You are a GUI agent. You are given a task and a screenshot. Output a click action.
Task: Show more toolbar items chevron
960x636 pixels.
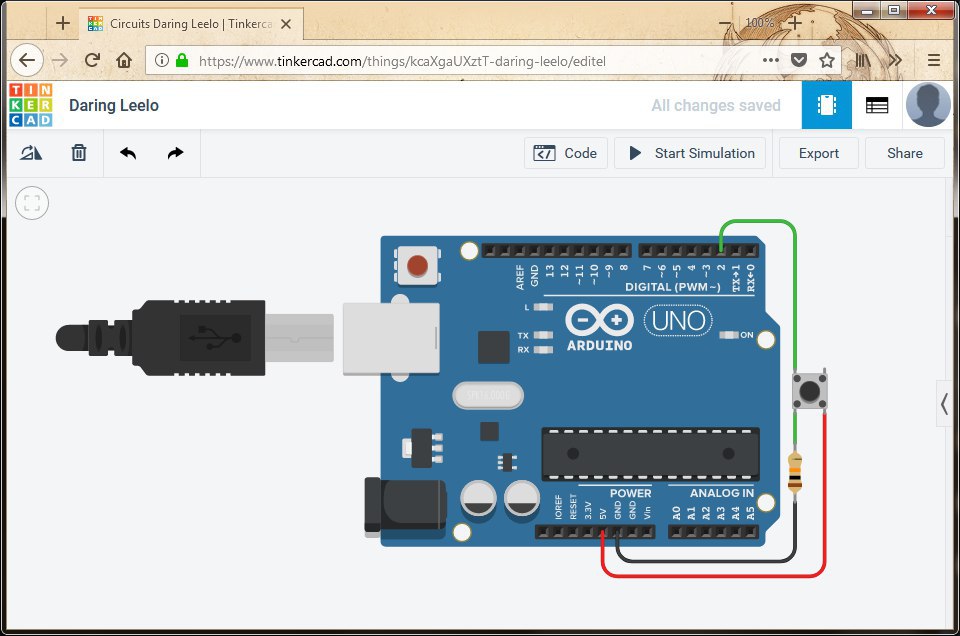click(x=896, y=60)
